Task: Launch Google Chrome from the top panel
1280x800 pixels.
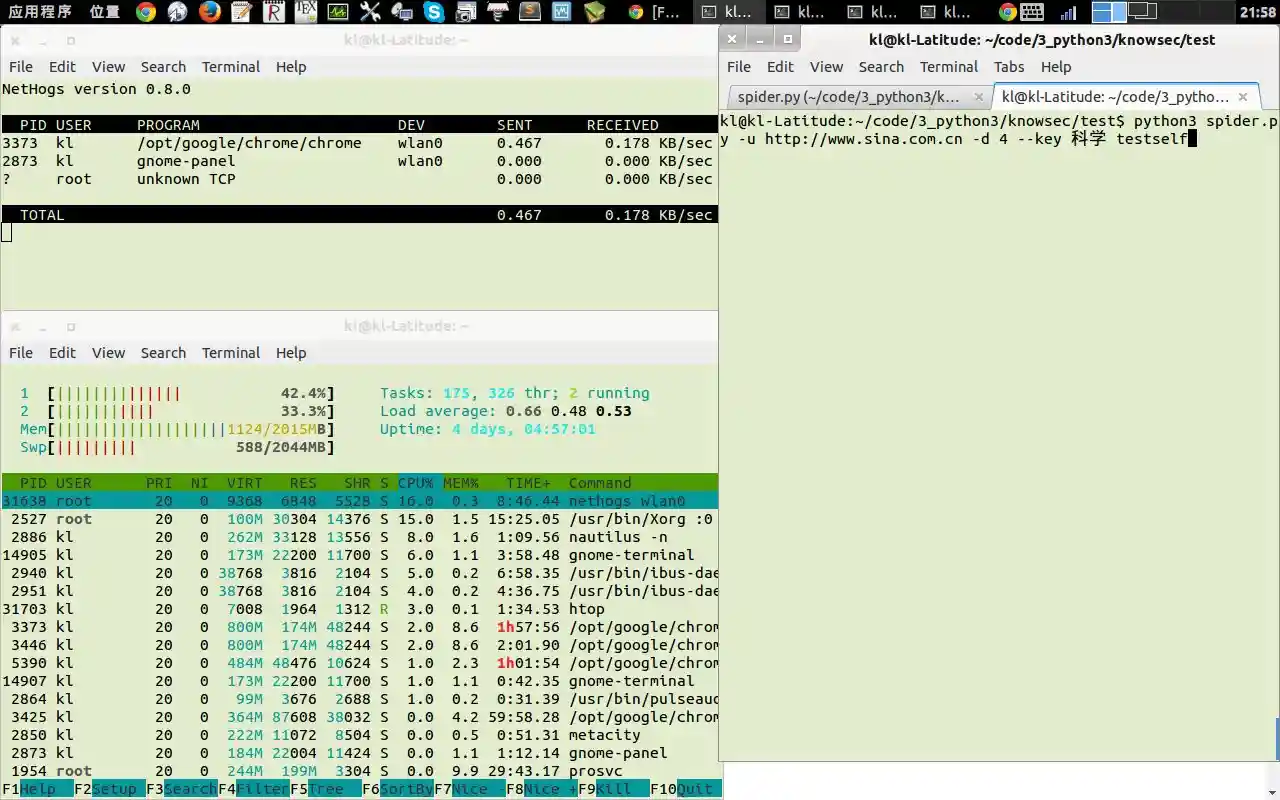Action: click(x=145, y=12)
